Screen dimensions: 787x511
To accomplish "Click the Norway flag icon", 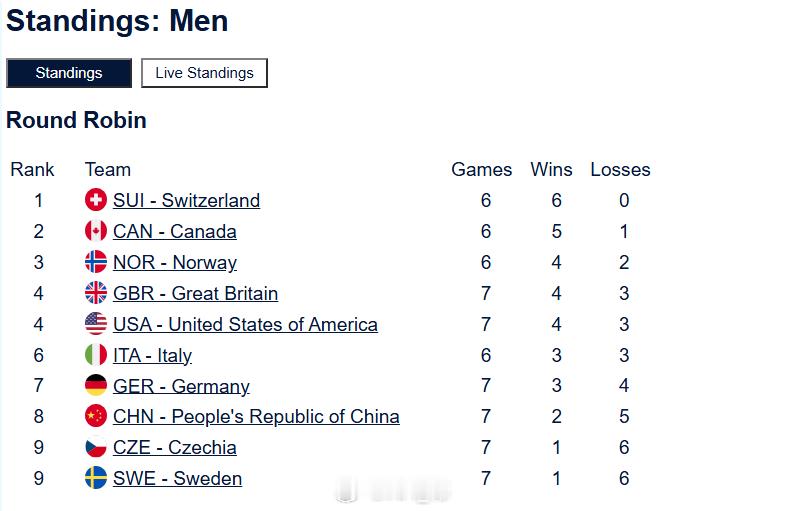I will tap(96, 262).
